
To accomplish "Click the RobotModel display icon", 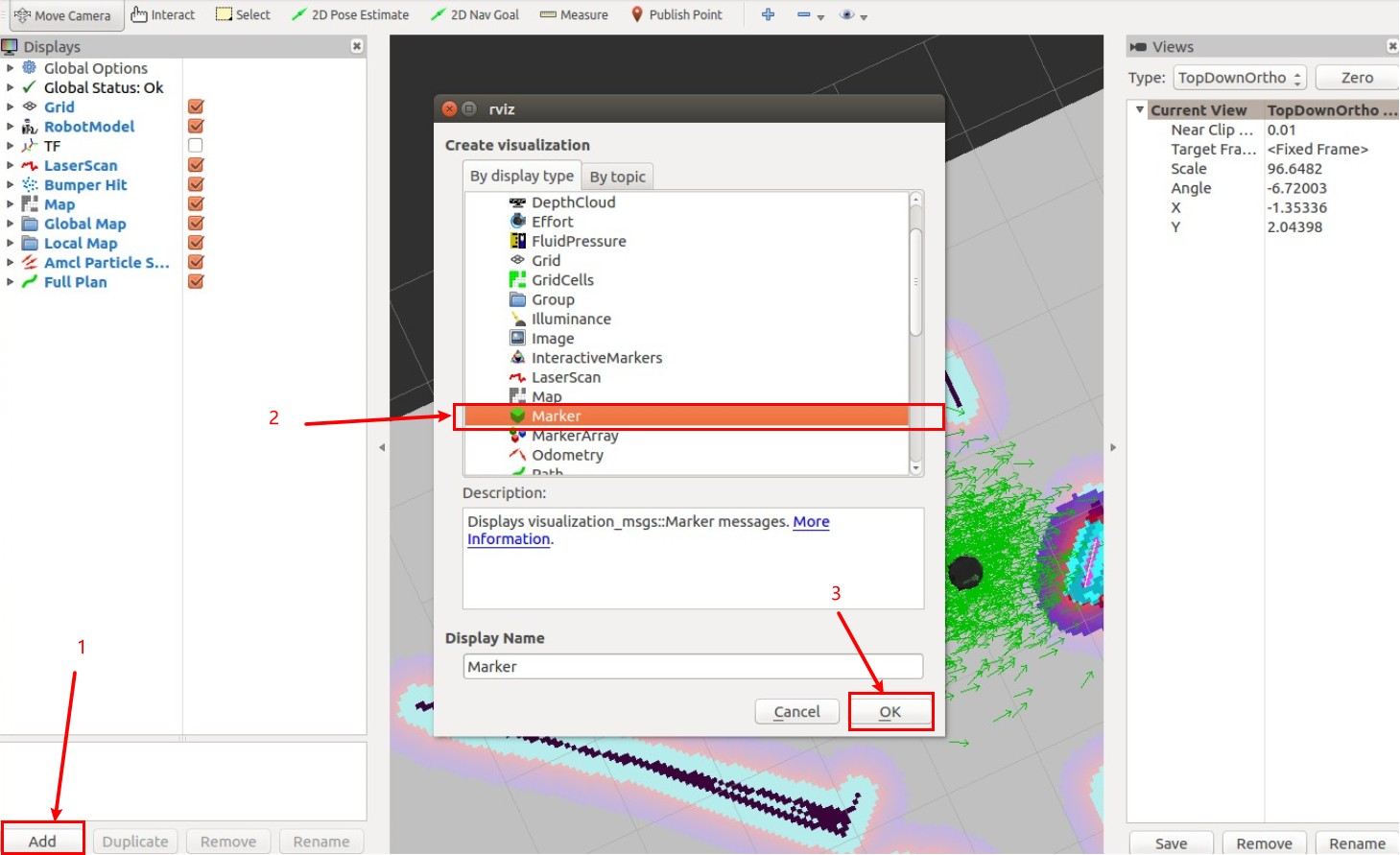I will tap(30, 126).
